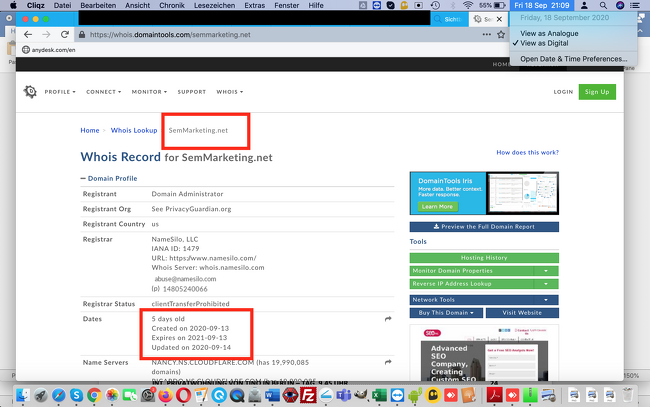This screenshot has height=407, width=650.
Task: Follow the 'How does this work?' link
Action: [526, 153]
